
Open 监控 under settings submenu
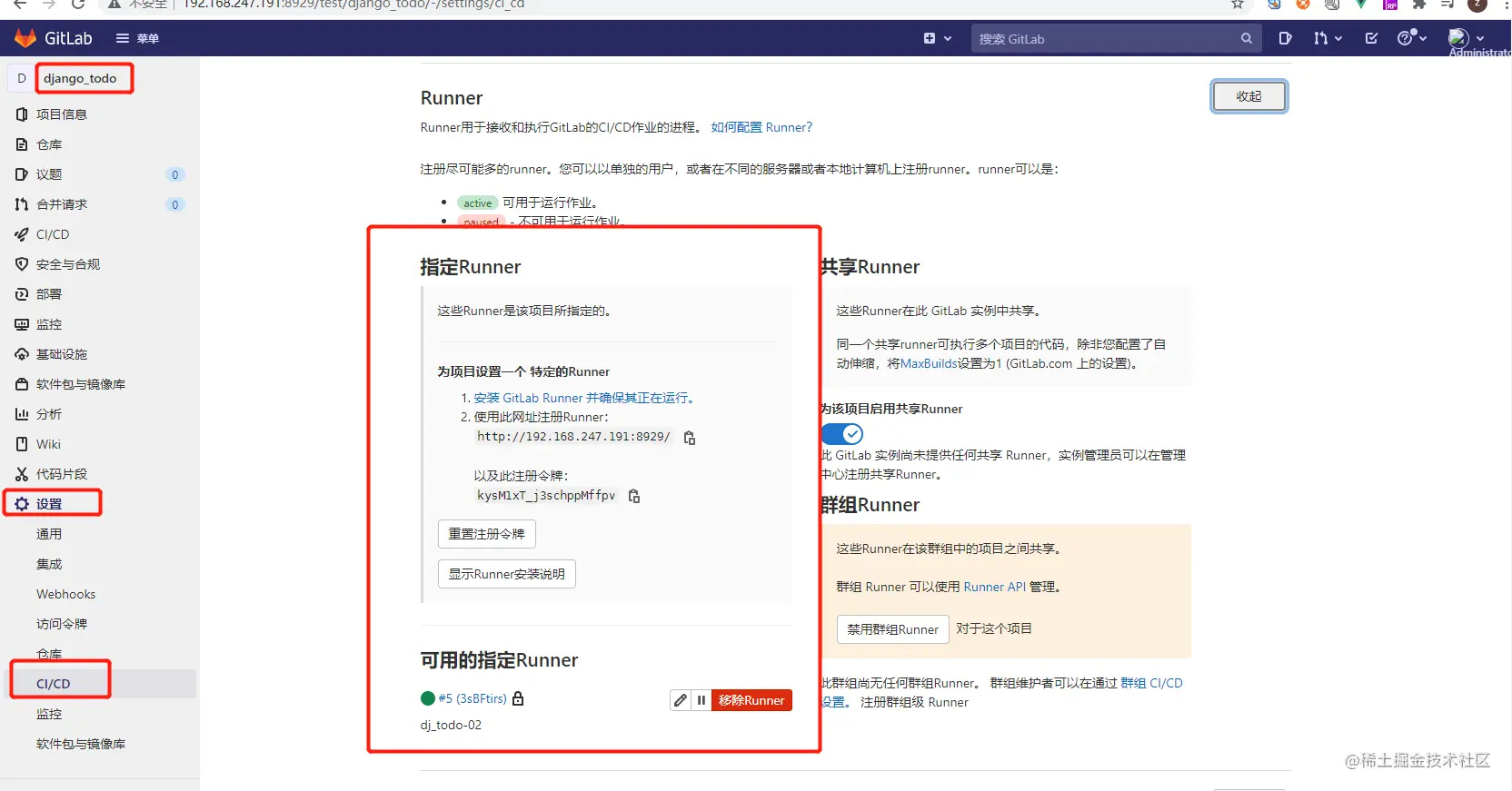click(x=49, y=714)
